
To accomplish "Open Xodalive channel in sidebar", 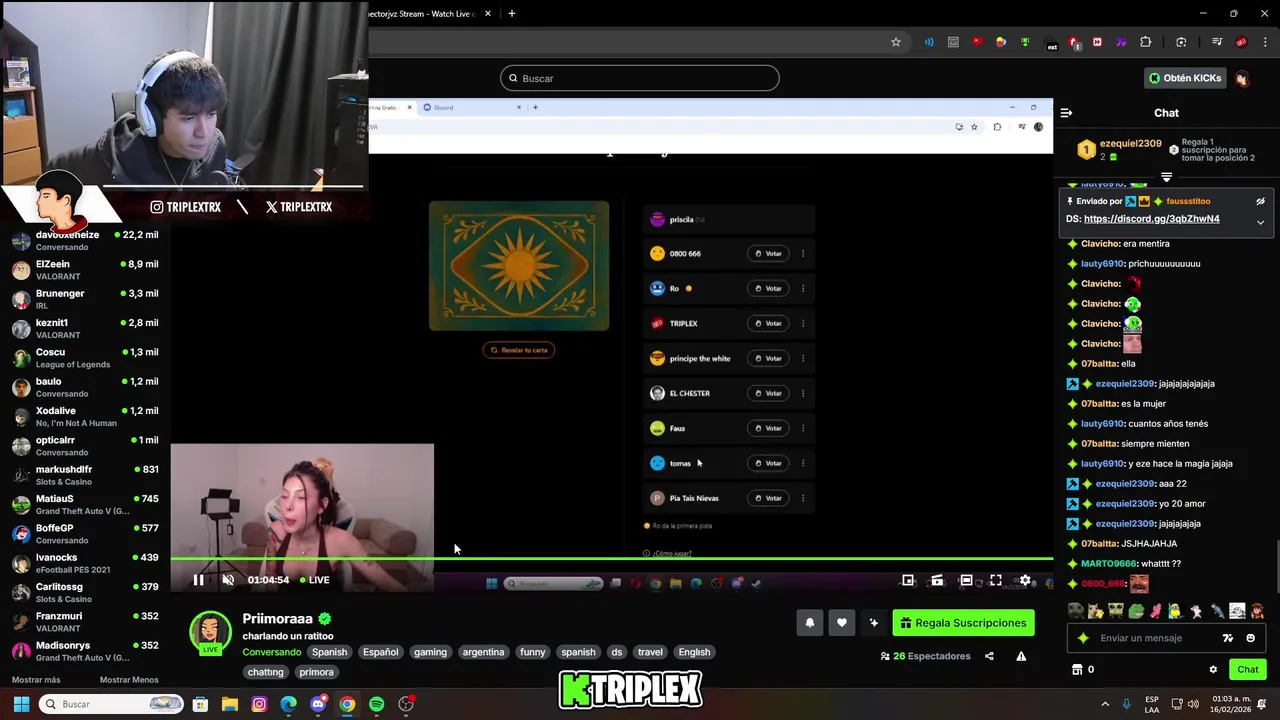I will click(x=85, y=416).
